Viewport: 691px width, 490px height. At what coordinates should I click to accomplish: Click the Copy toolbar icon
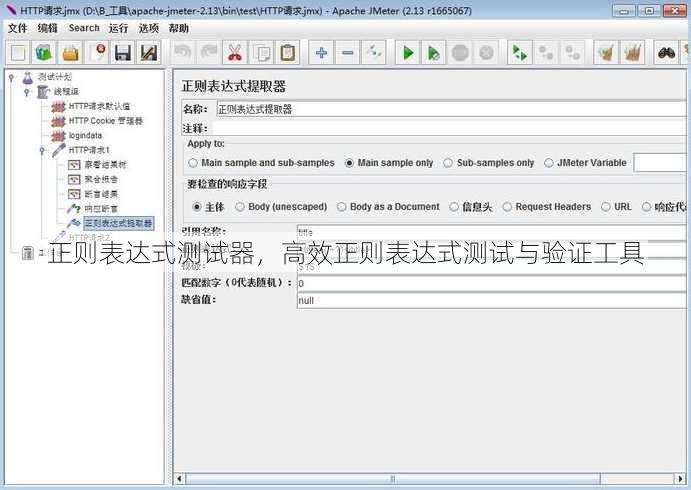[261, 53]
